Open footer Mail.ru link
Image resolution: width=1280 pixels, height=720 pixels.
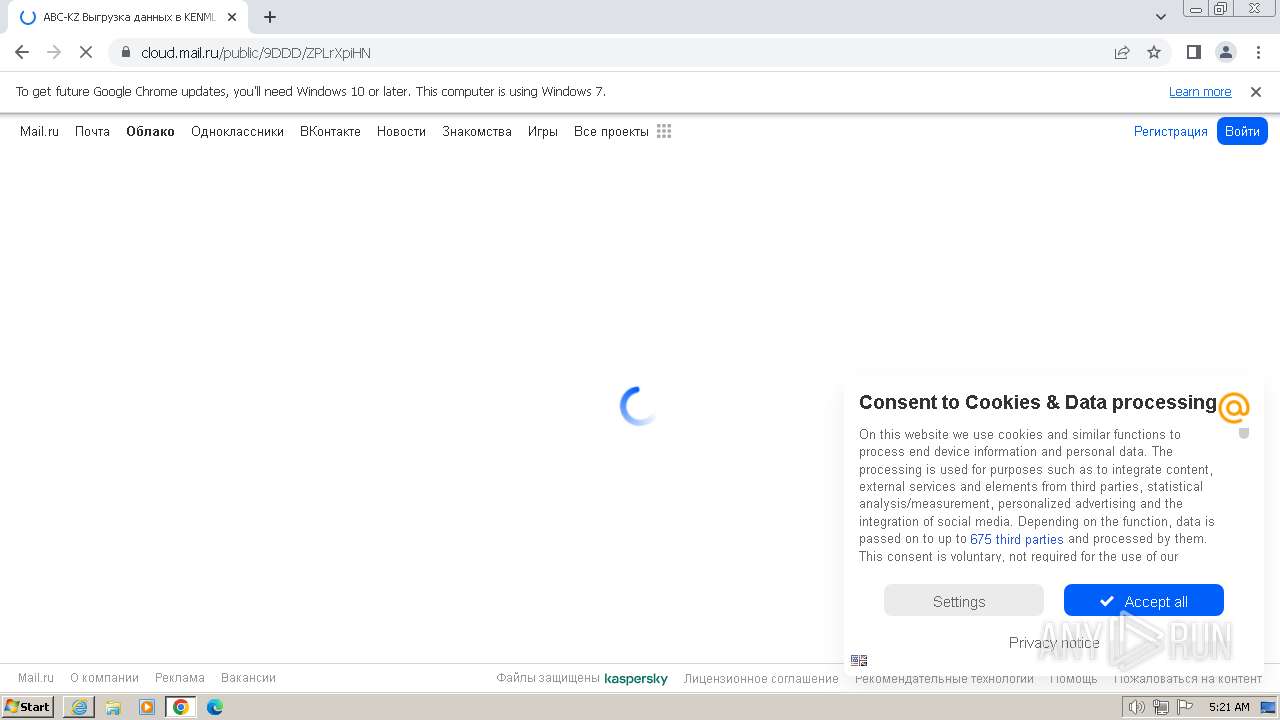(x=36, y=678)
